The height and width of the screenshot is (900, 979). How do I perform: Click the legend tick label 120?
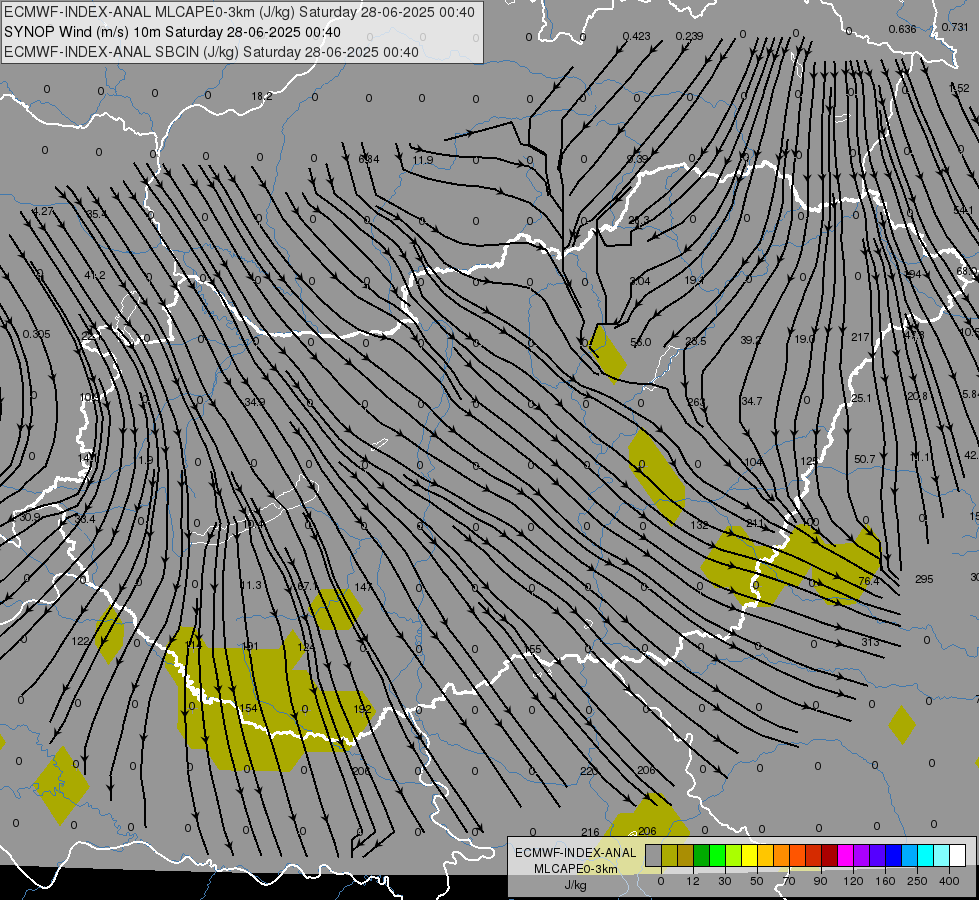point(853,881)
